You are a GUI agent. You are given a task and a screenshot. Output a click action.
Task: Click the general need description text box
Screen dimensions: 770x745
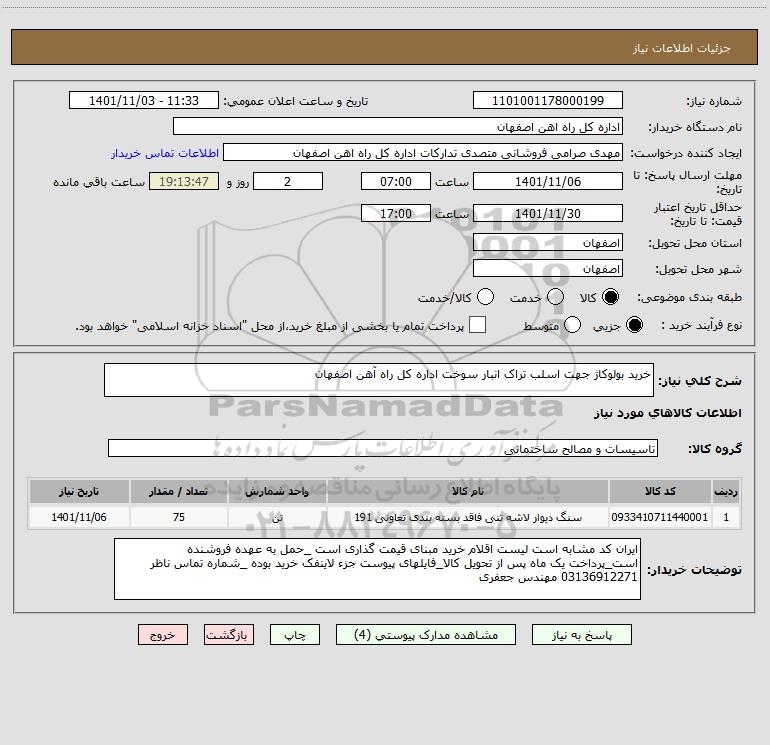pos(379,380)
